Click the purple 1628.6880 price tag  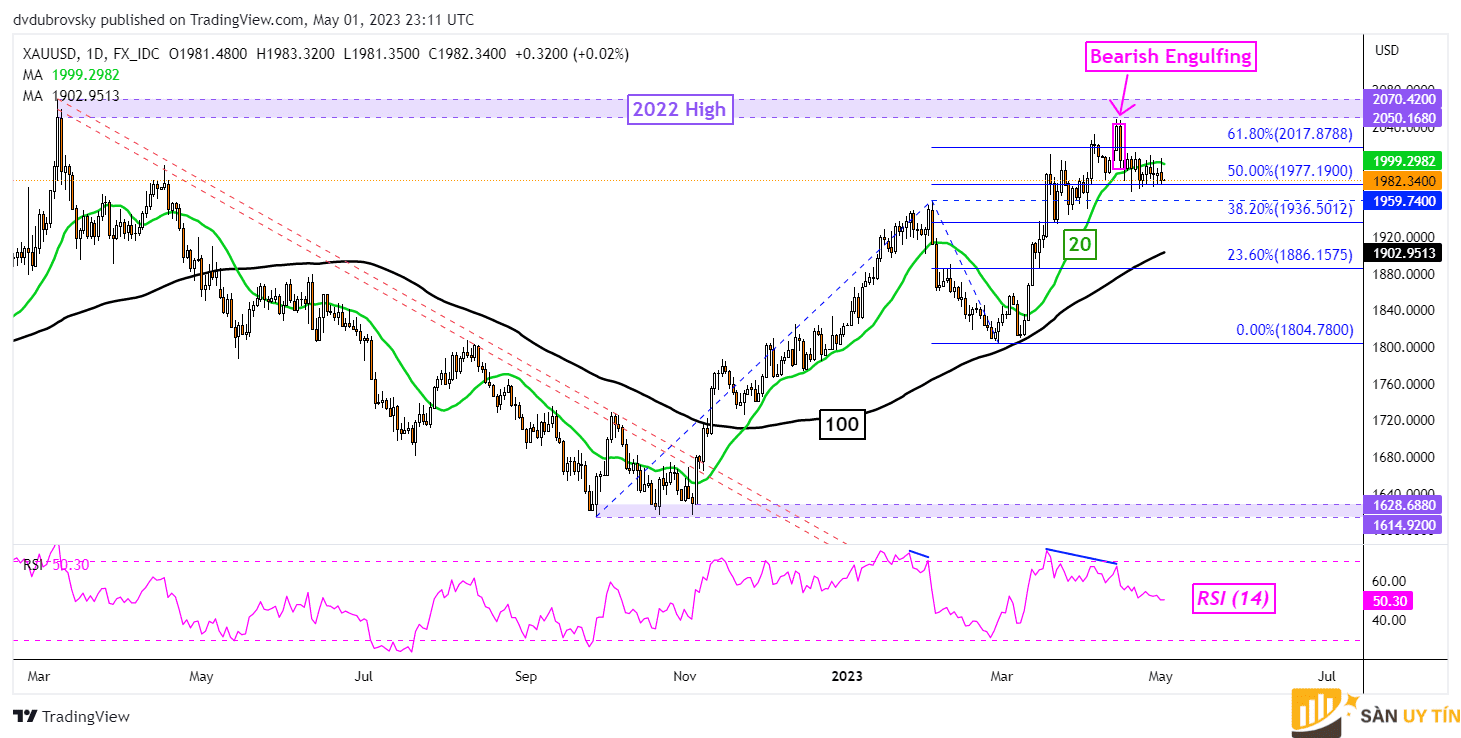coord(1405,505)
